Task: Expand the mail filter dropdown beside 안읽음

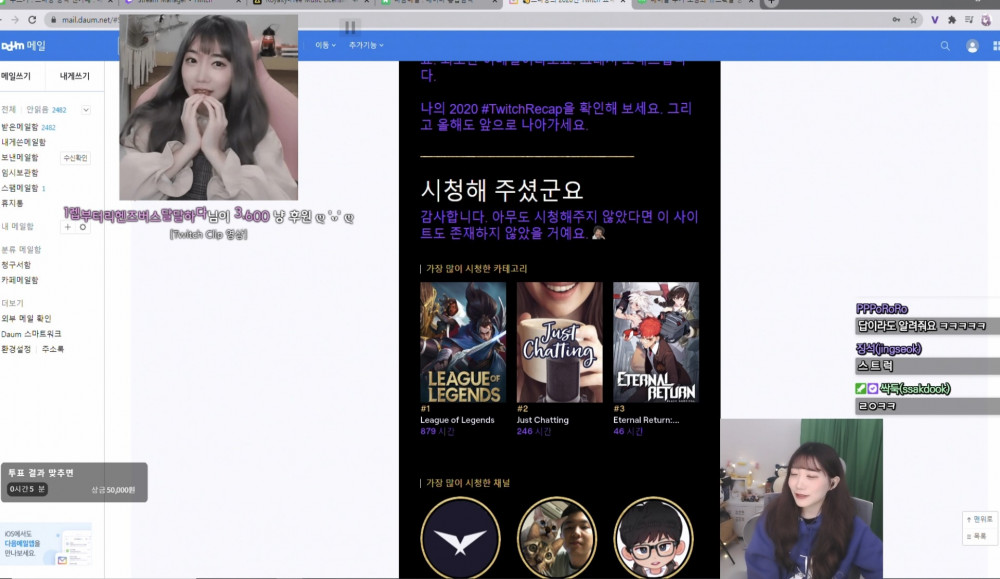Action: [x=85, y=110]
